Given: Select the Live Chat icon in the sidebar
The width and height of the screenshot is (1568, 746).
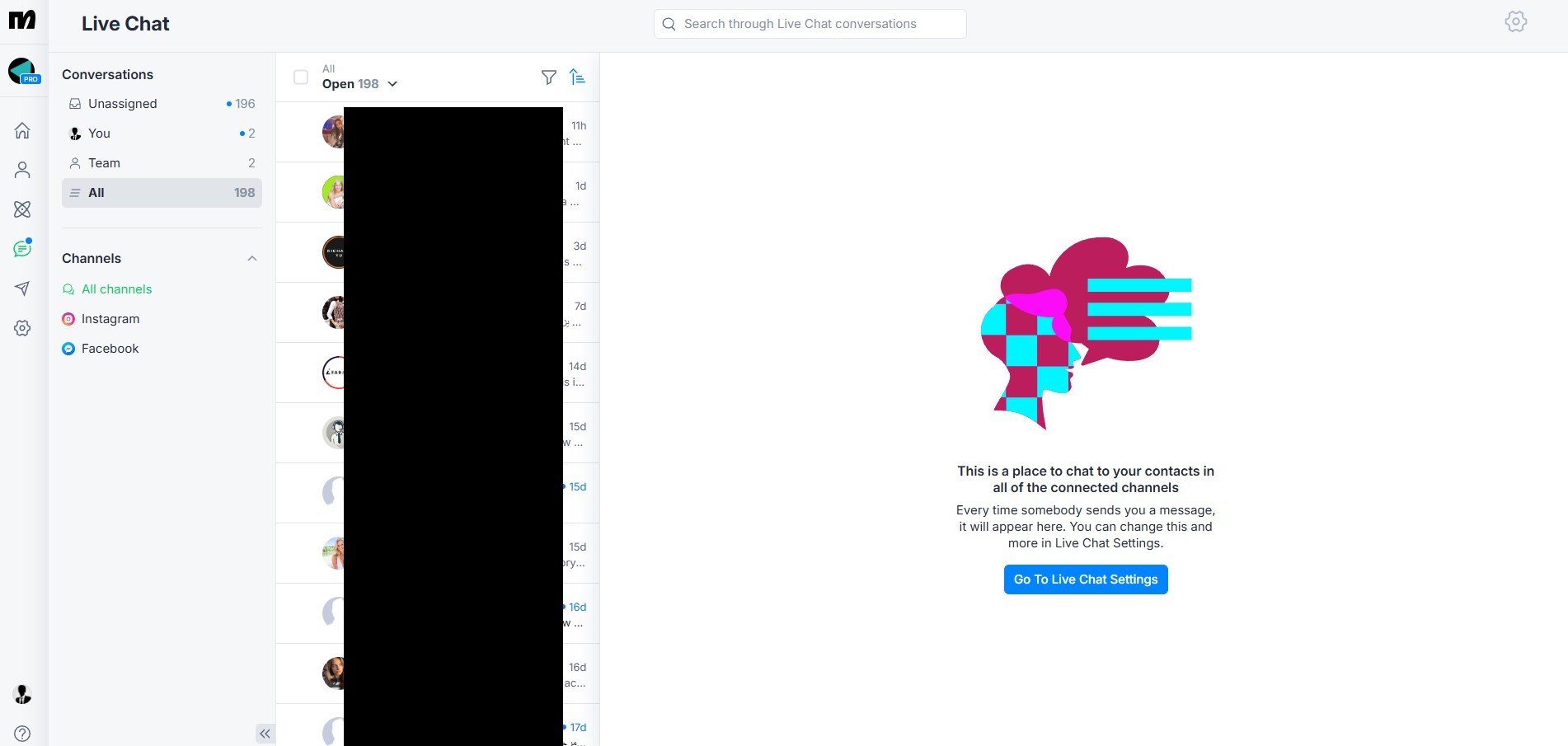Looking at the screenshot, I should tap(22, 248).
